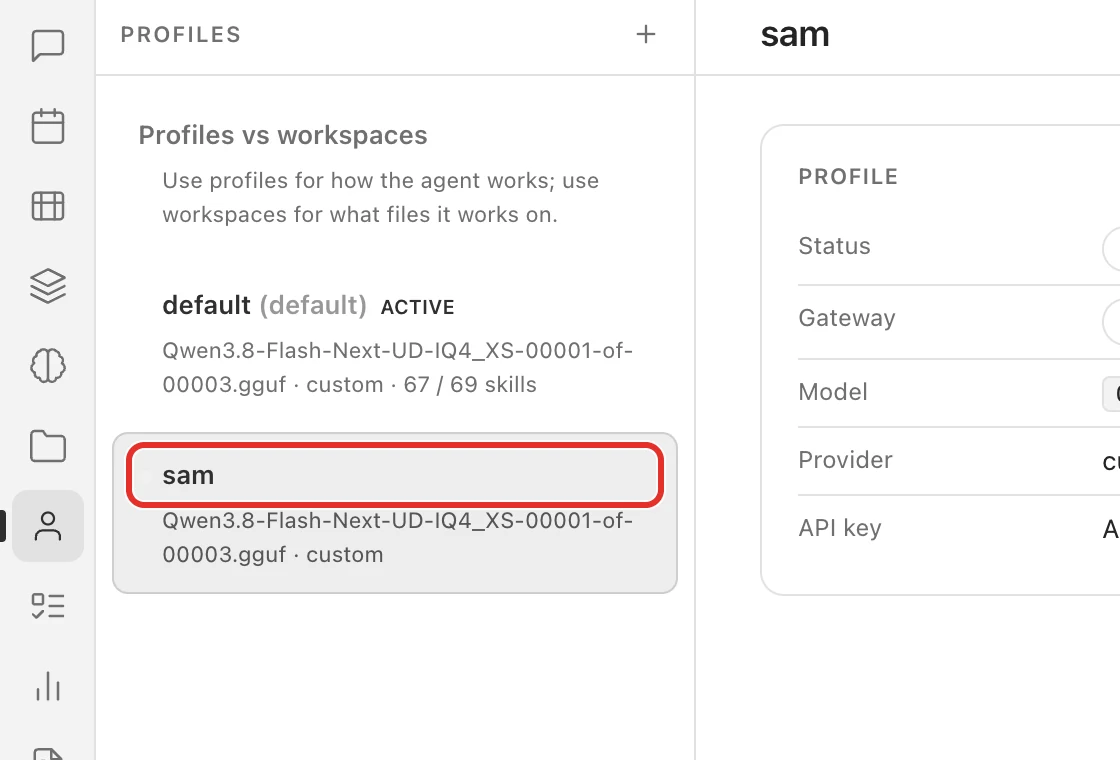Select the person profiles sidebar icon

[x=48, y=526]
